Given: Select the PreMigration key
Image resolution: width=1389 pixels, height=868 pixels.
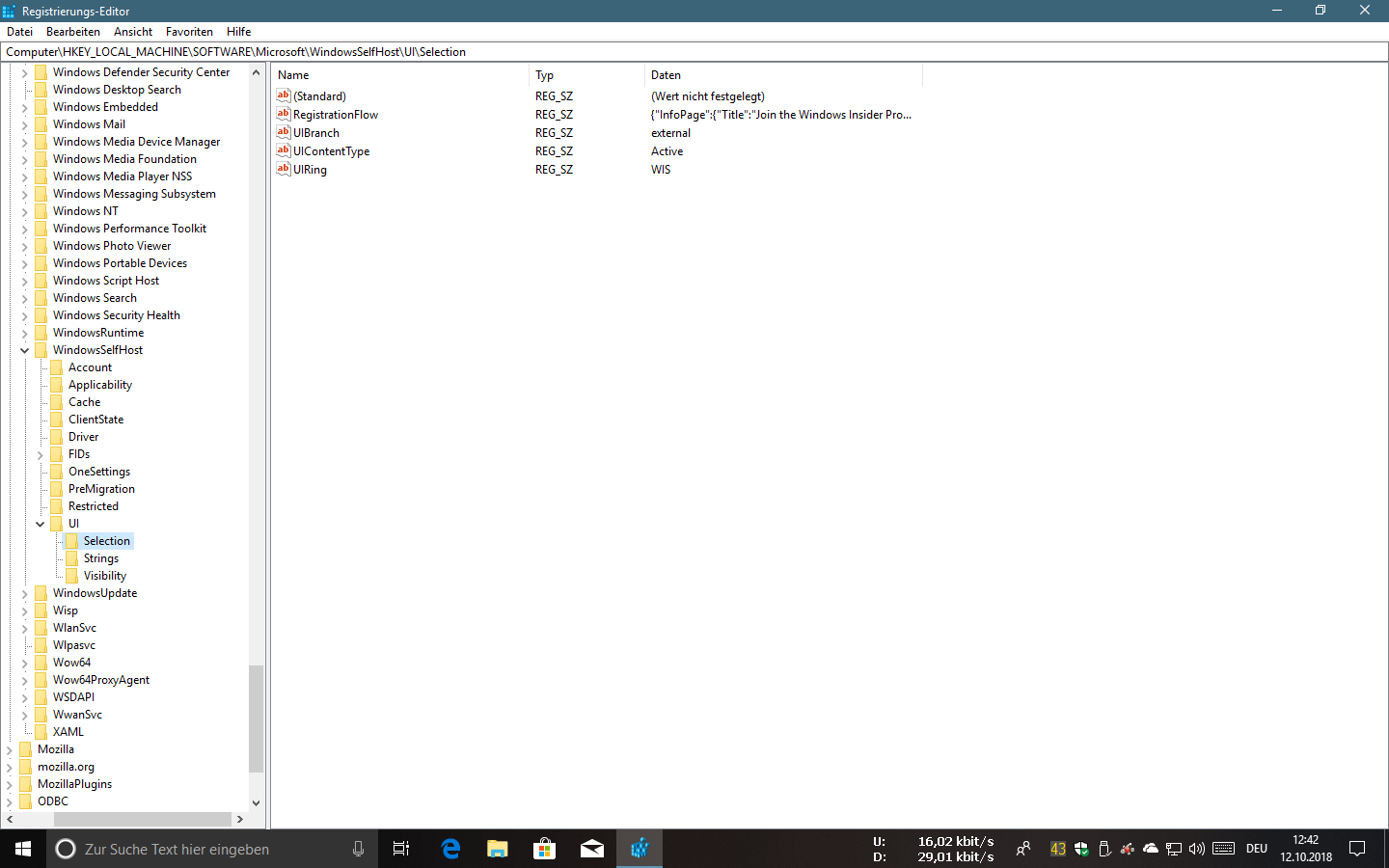Looking at the screenshot, I should [101, 489].
